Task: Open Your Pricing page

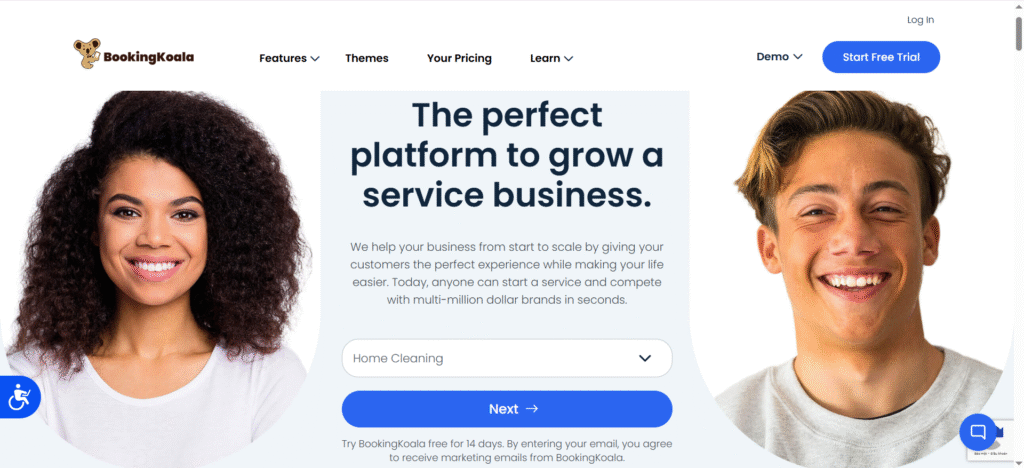Action: tap(459, 58)
